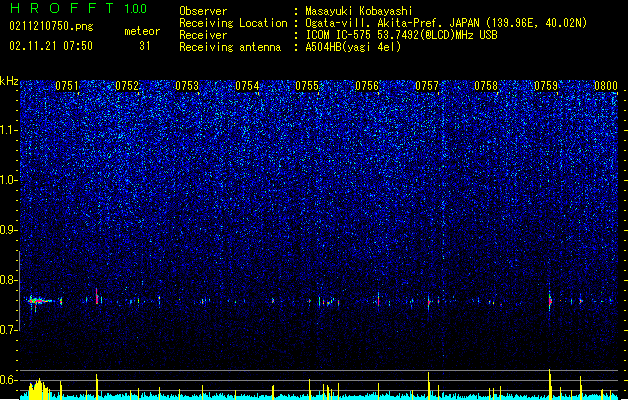Image resolution: width=629 pixels, height=400 pixels.
Task: Click the 0758 time marker
Action: click(x=486, y=86)
